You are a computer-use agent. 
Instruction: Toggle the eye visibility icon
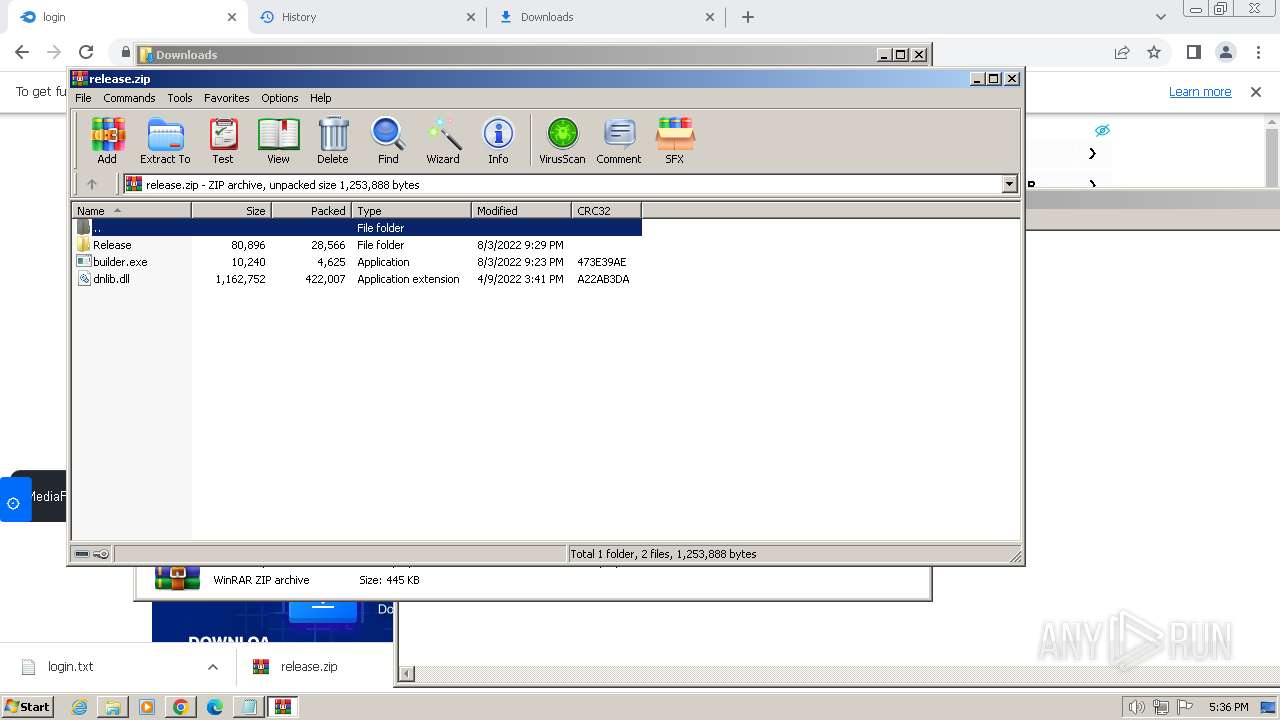coord(1102,131)
